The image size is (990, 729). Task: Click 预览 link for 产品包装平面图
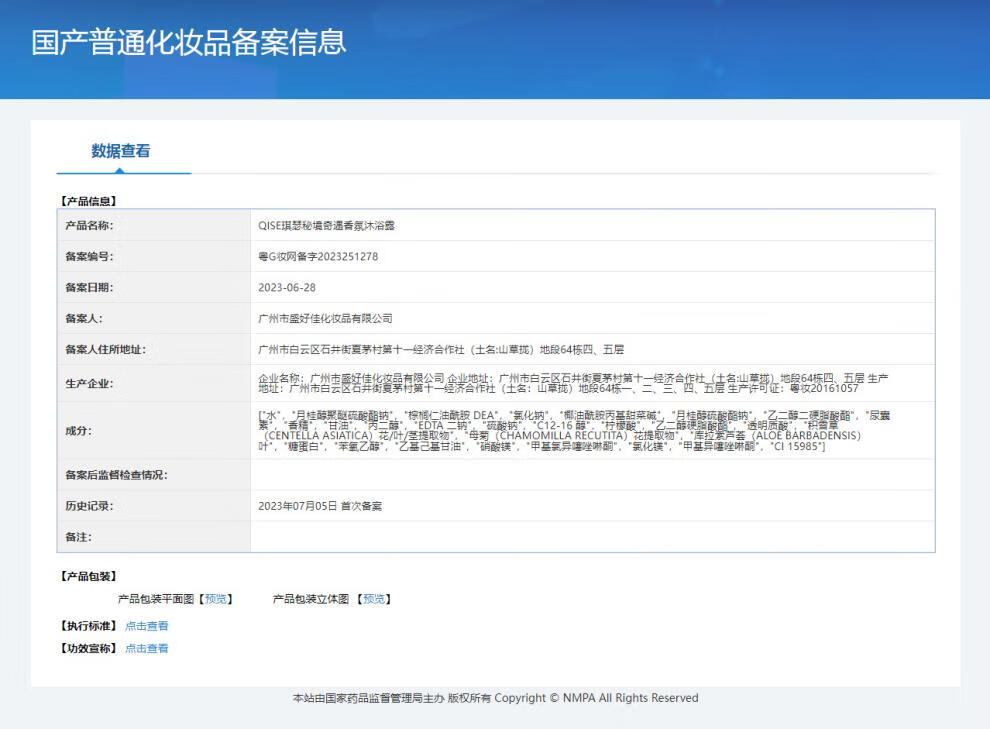(216, 599)
